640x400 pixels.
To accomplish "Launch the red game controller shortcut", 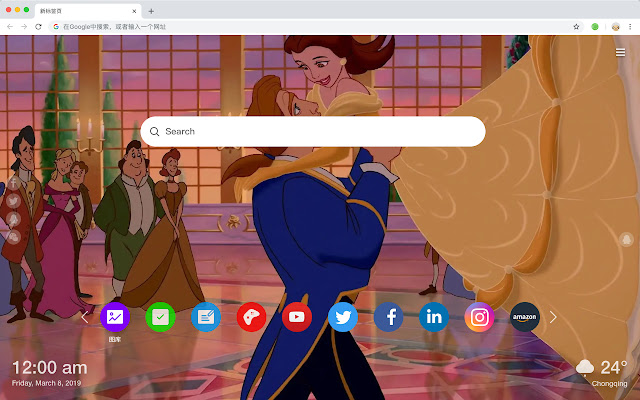I will [x=251, y=317].
